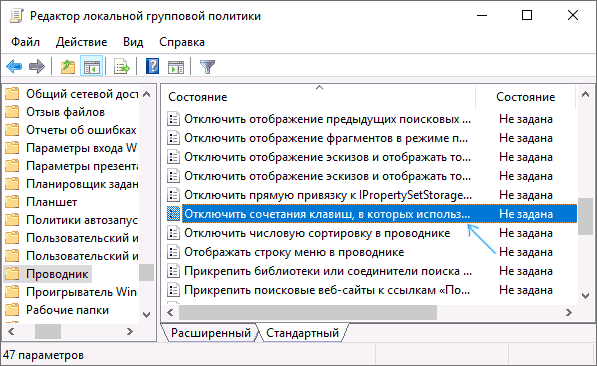Open the Файл menu
The image size is (597, 366).
click(26, 42)
